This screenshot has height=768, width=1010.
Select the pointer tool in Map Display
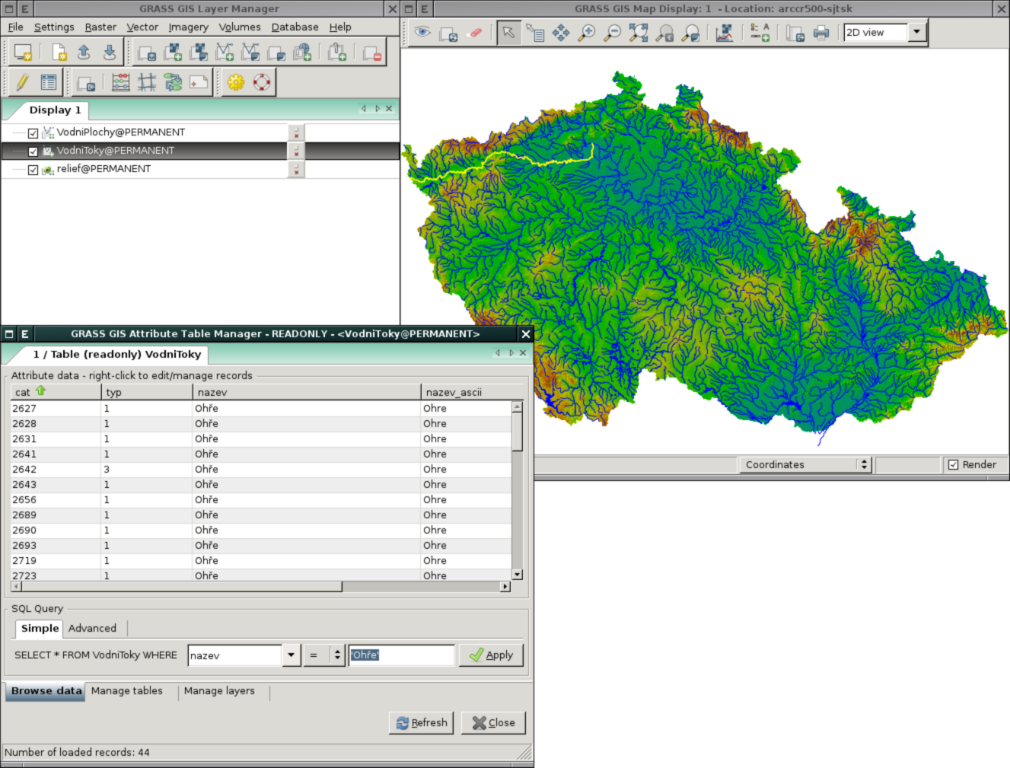pyautogui.click(x=509, y=32)
